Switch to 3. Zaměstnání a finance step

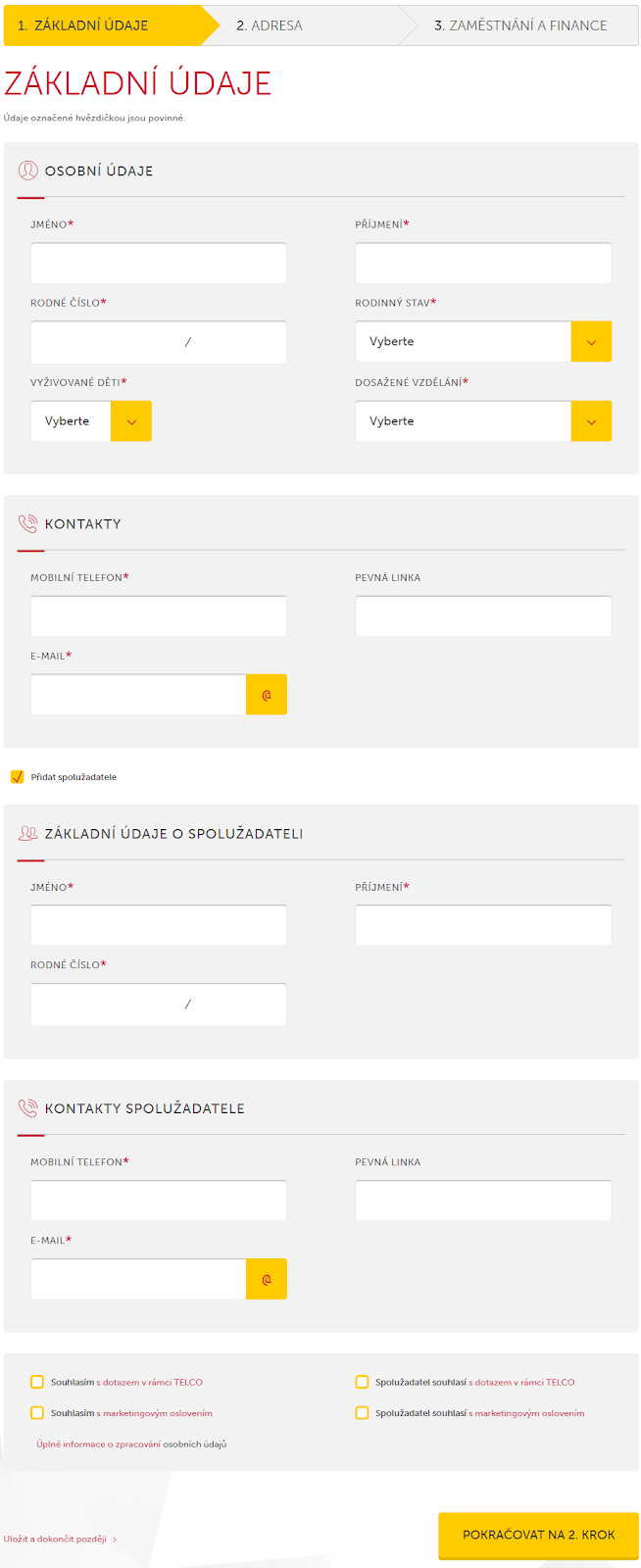tap(520, 25)
